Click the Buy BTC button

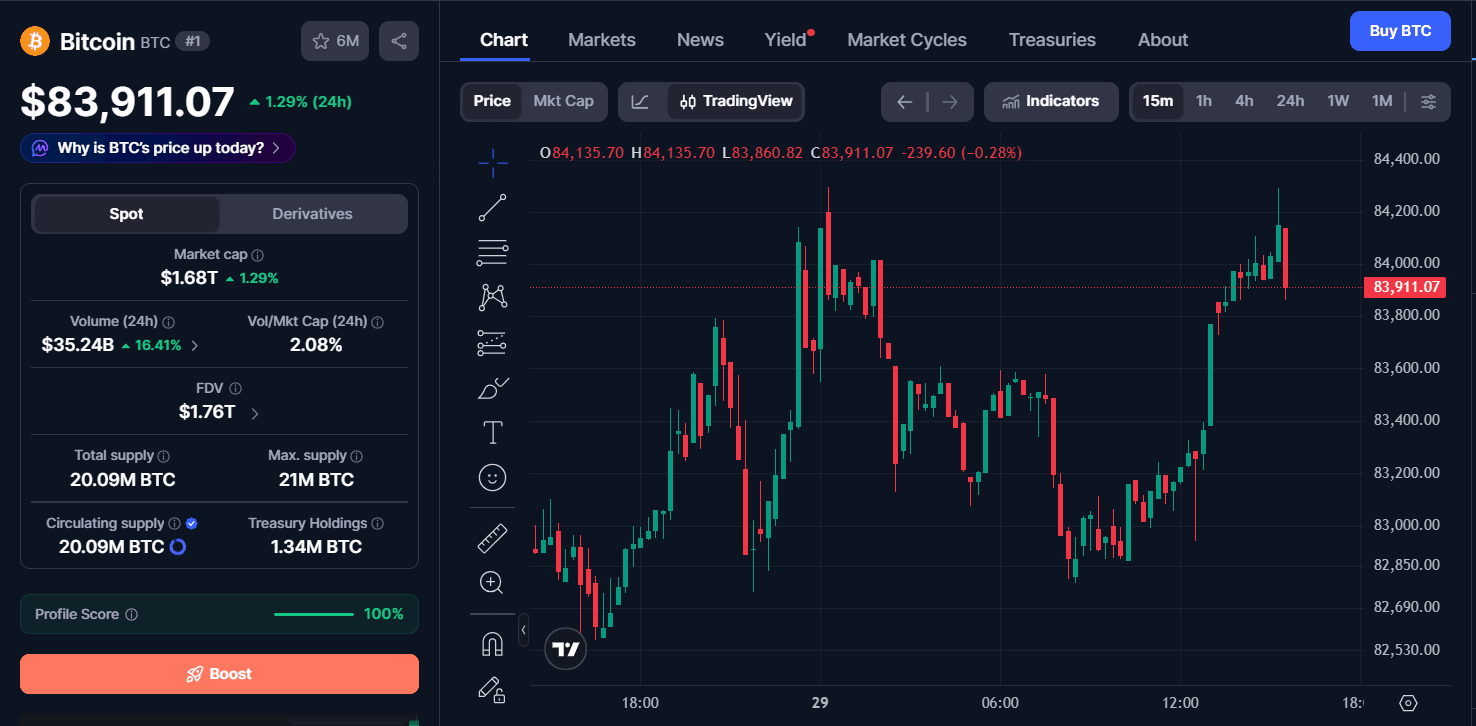click(1400, 31)
